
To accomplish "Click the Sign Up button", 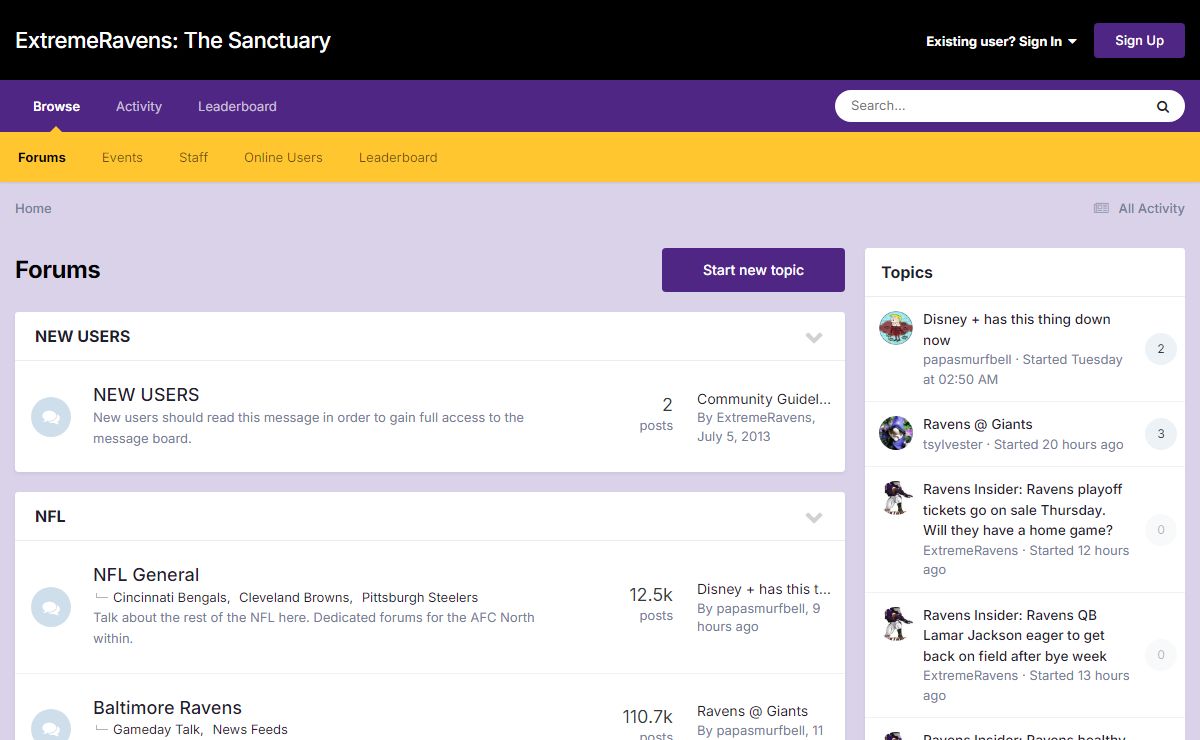I will (1139, 41).
